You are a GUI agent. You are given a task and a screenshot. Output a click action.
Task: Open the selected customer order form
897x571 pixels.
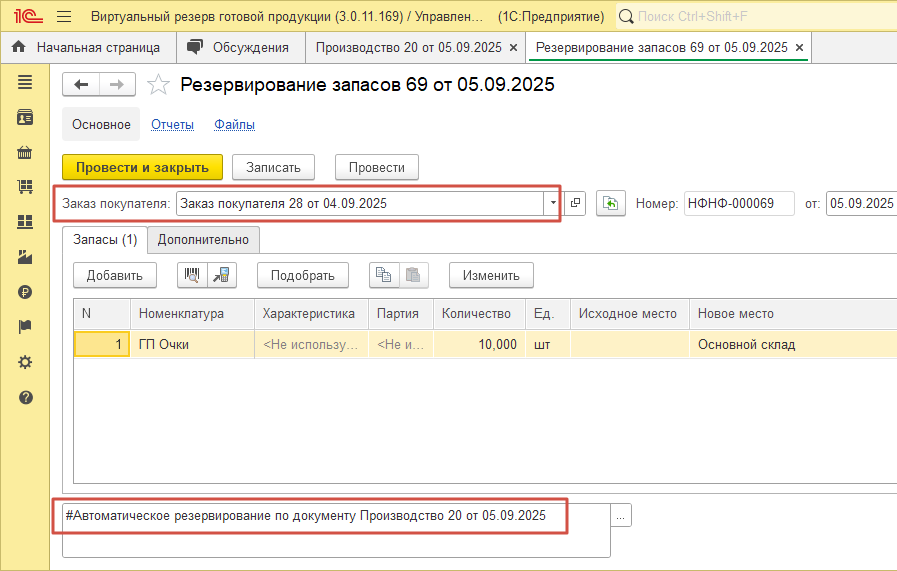pyautogui.click(x=575, y=203)
